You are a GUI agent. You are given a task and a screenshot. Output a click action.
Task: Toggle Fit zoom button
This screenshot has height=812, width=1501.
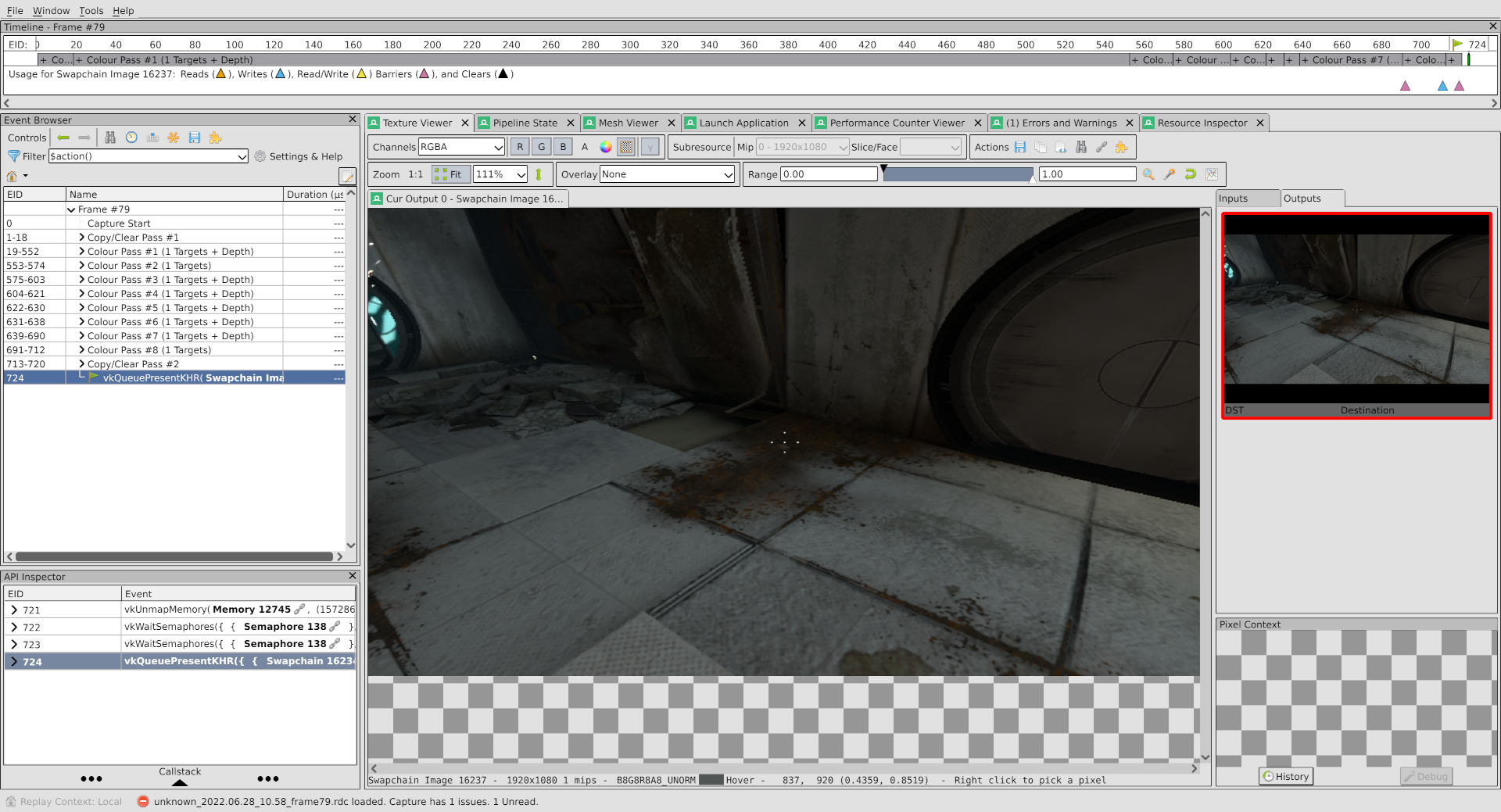coord(450,174)
